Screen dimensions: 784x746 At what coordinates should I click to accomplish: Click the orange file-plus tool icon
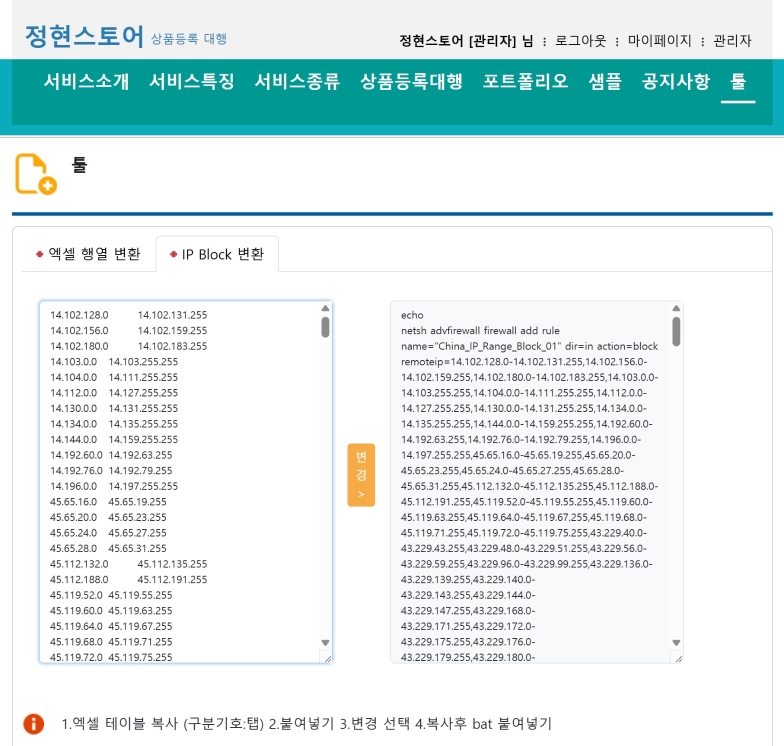[x=35, y=174]
